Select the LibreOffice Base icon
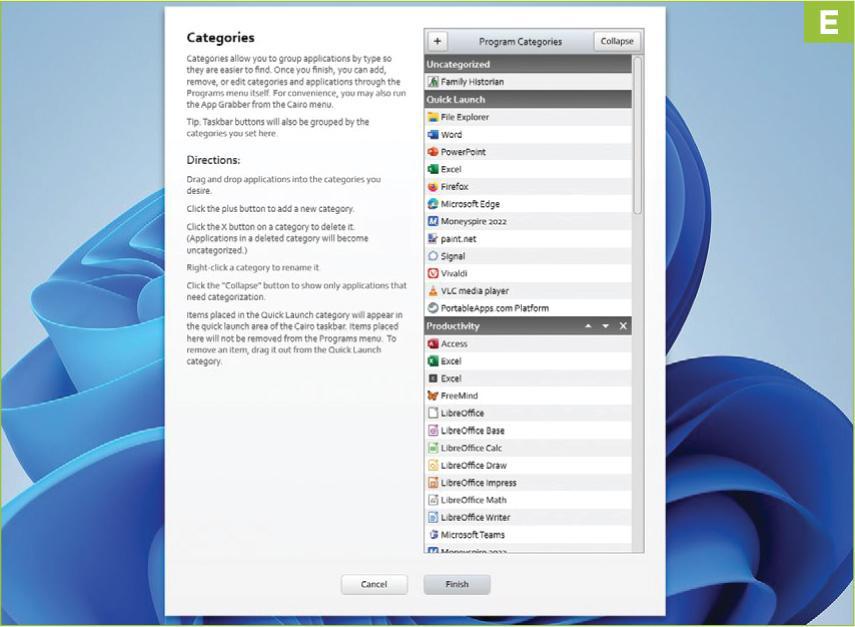The image size is (855, 627). (433, 431)
